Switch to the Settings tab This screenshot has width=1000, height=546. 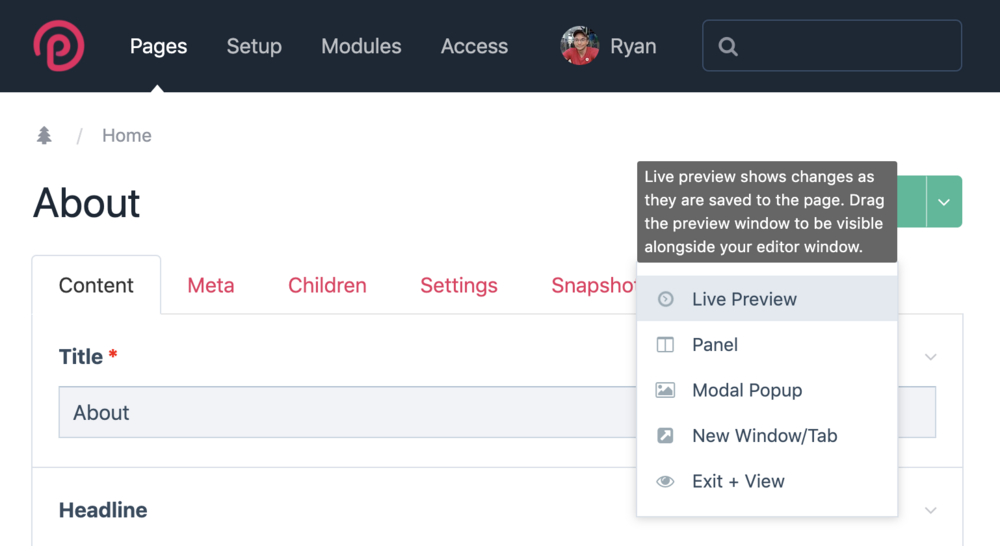(459, 285)
